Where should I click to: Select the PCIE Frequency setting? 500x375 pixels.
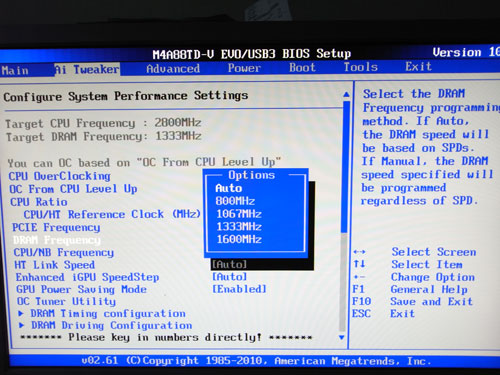pos(56,227)
